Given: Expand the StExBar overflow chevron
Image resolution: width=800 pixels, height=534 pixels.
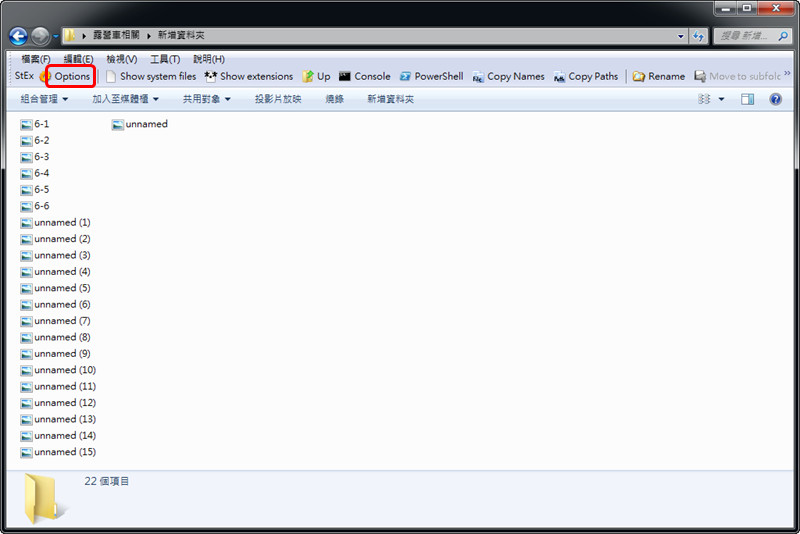Looking at the screenshot, I should click(787, 74).
